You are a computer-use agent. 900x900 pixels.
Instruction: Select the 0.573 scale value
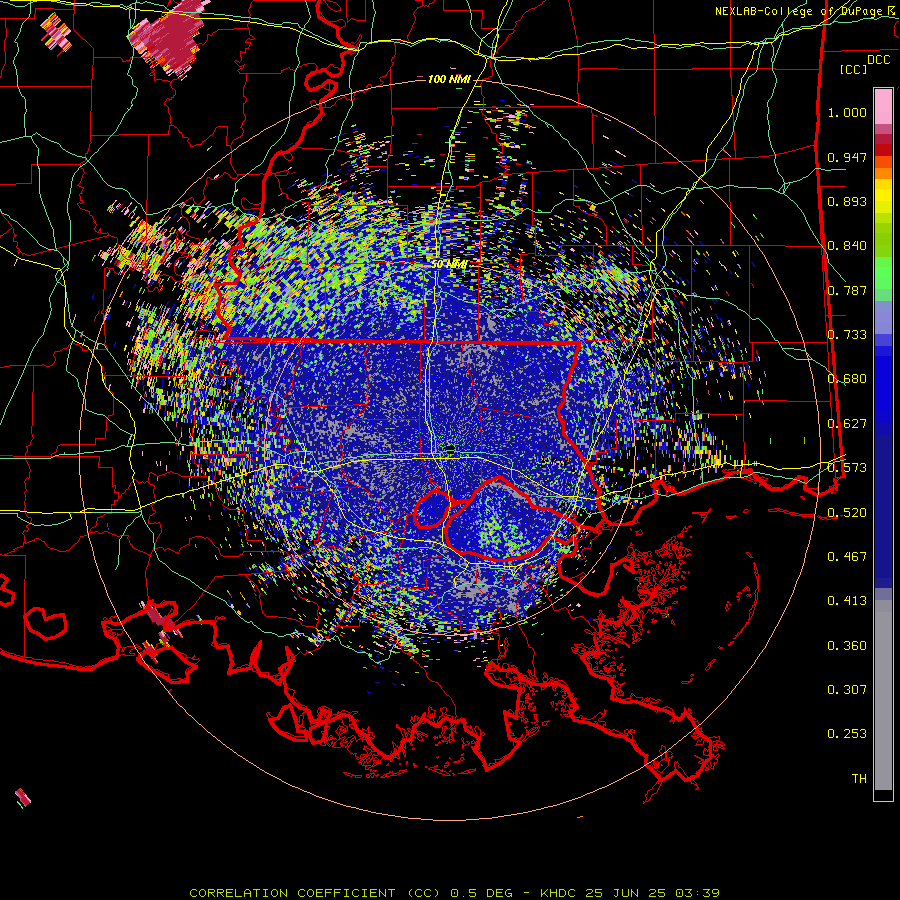tap(847, 468)
